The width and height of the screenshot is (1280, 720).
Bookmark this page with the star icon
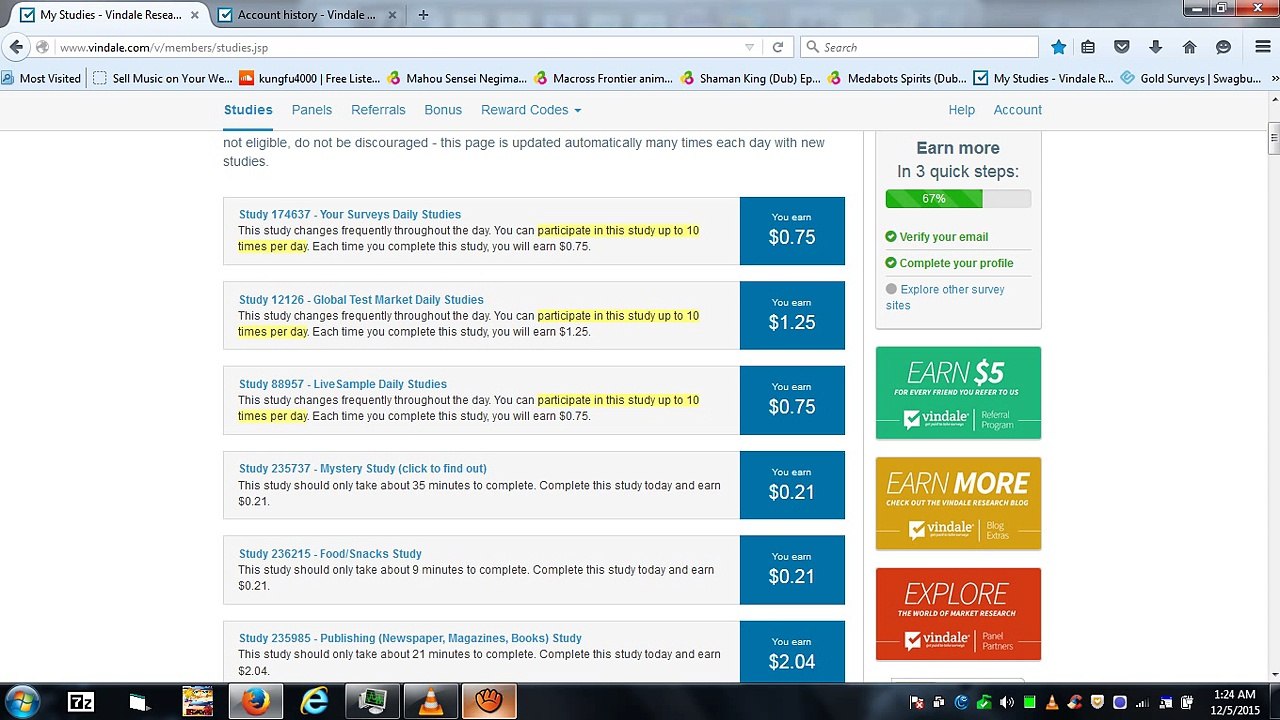click(x=1059, y=47)
